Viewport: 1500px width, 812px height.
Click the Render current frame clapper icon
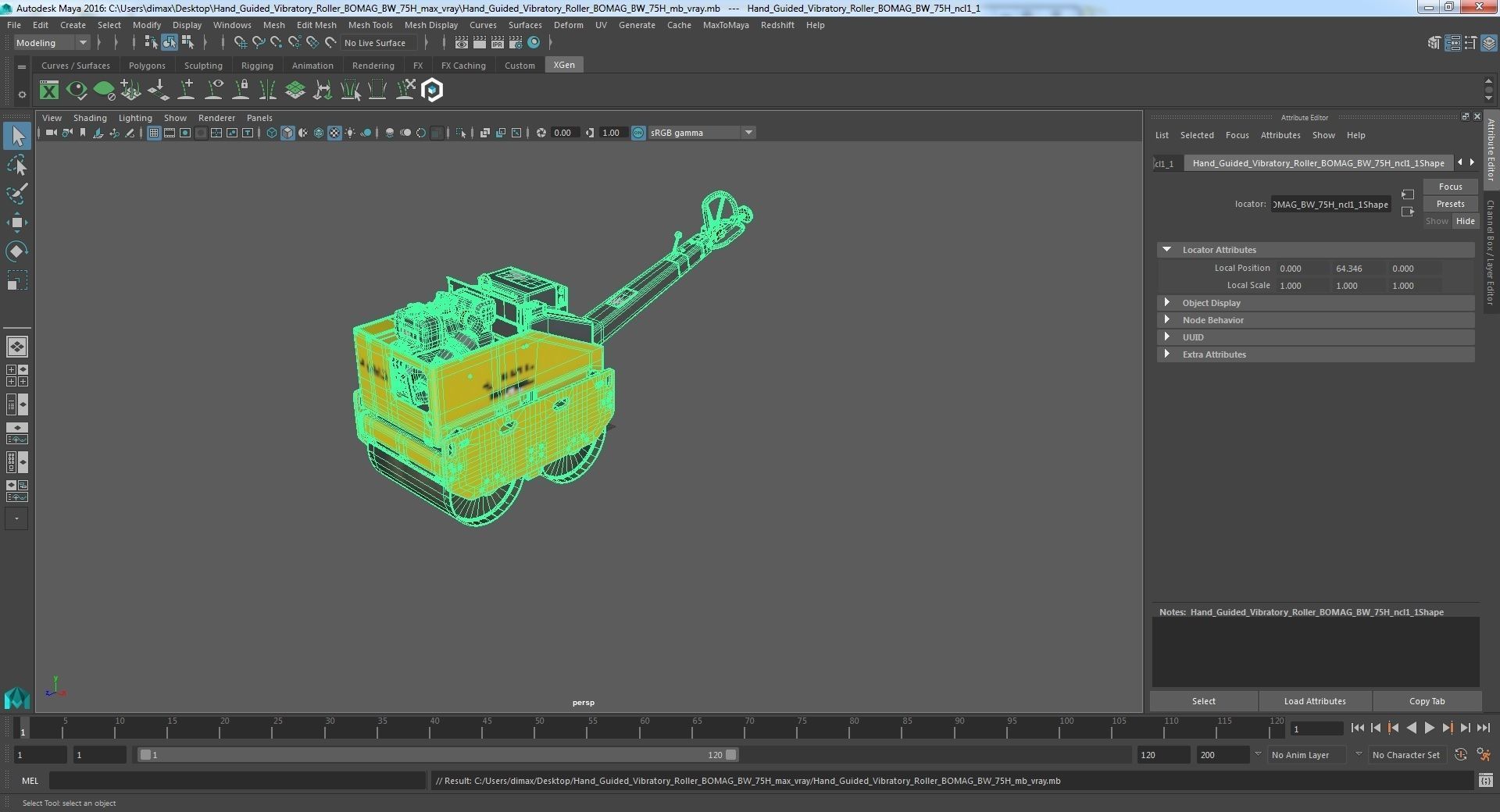click(480, 43)
